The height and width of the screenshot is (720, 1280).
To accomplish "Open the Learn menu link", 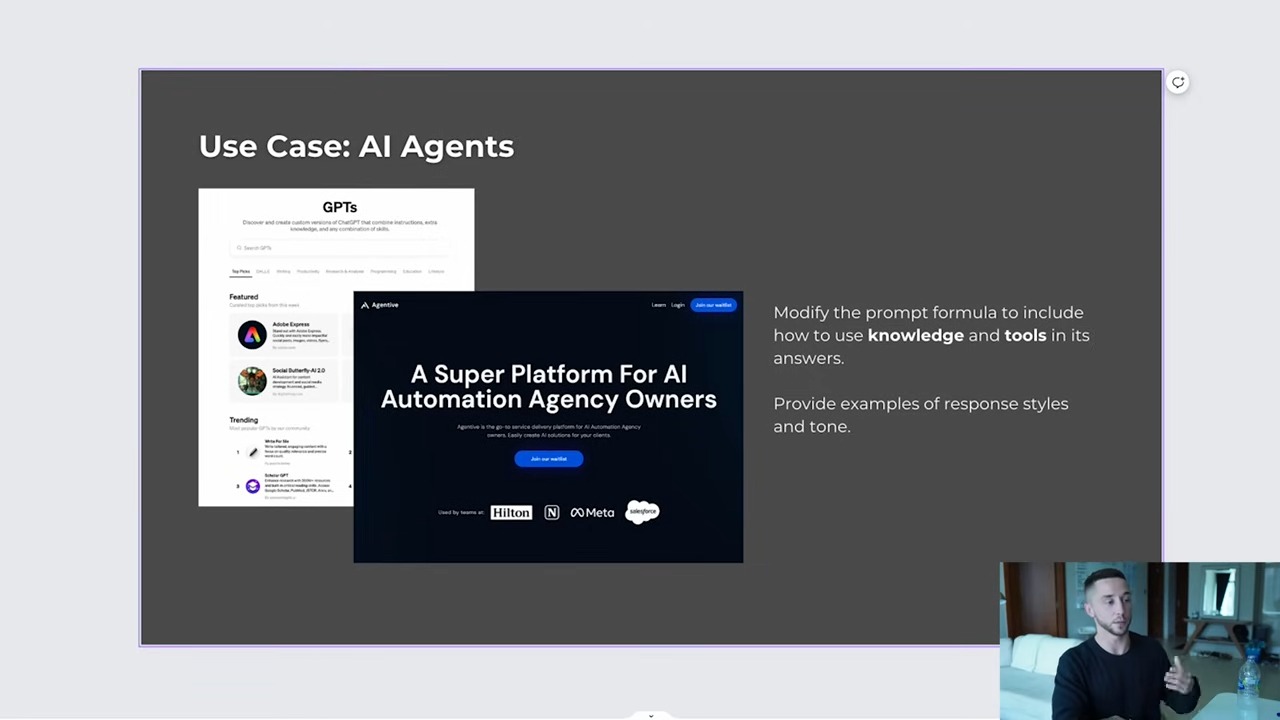I will click(x=658, y=305).
